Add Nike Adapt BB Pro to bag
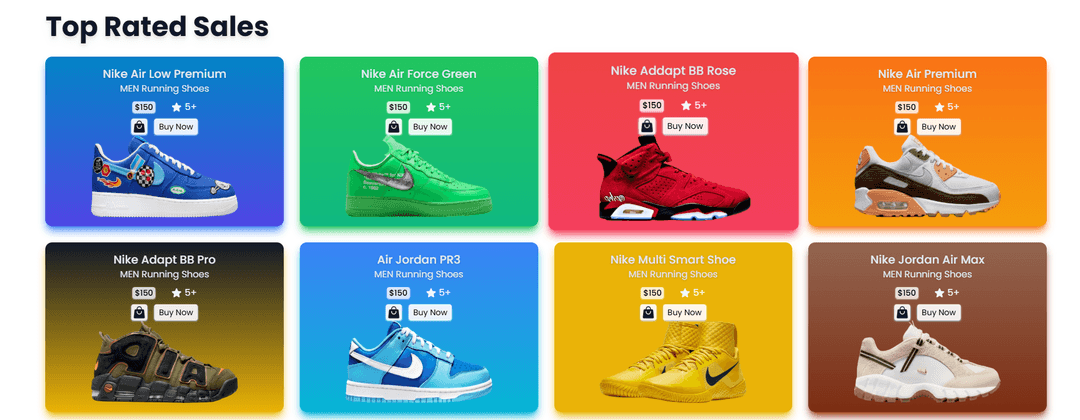Image resolution: width=1080 pixels, height=420 pixels. (x=139, y=313)
